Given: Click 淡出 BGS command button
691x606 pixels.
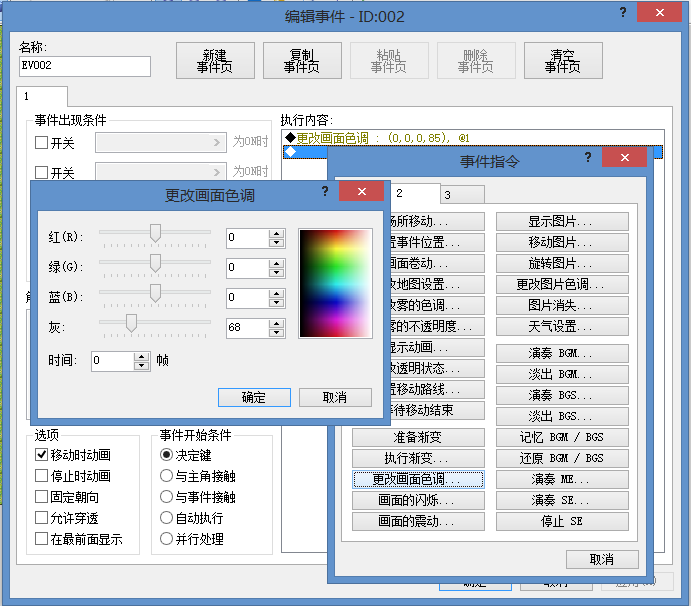Looking at the screenshot, I should pyautogui.click(x=562, y=416).
